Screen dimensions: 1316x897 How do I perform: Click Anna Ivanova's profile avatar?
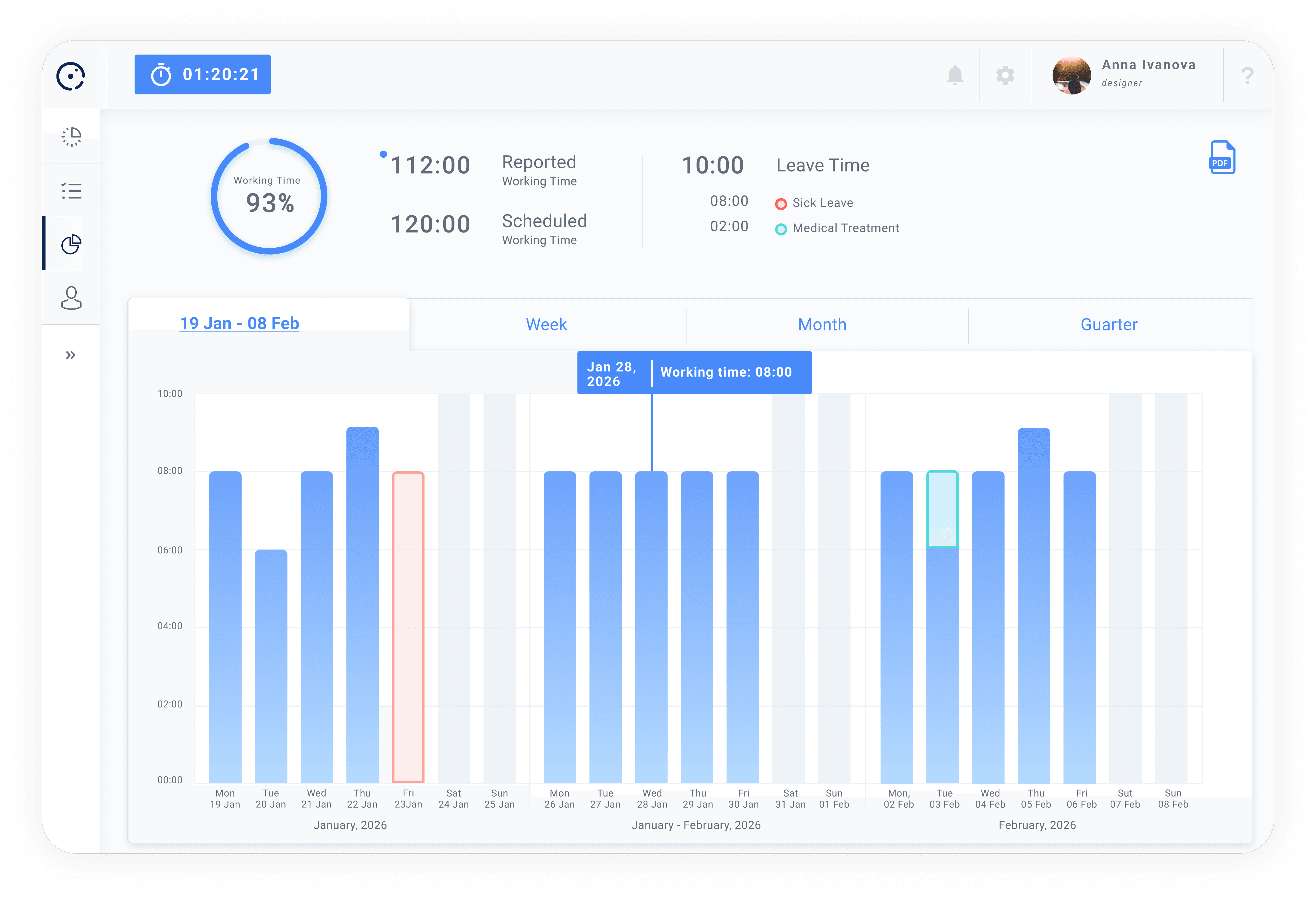[x=1071, y=75]
